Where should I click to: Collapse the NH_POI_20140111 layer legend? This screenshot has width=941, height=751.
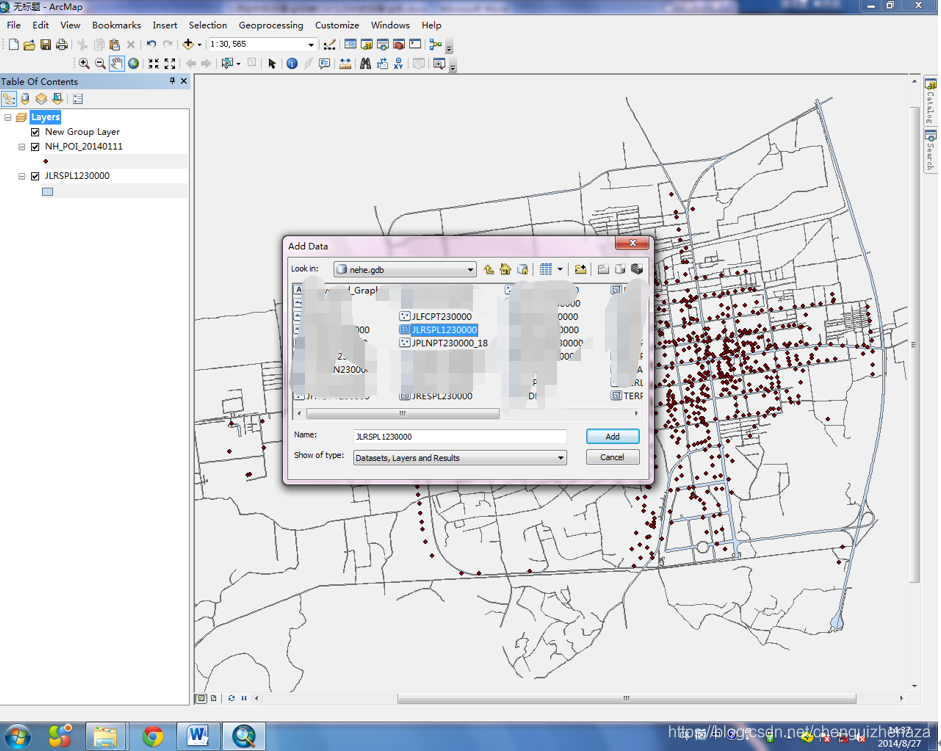pyautogui.click(x=22, y=147)
